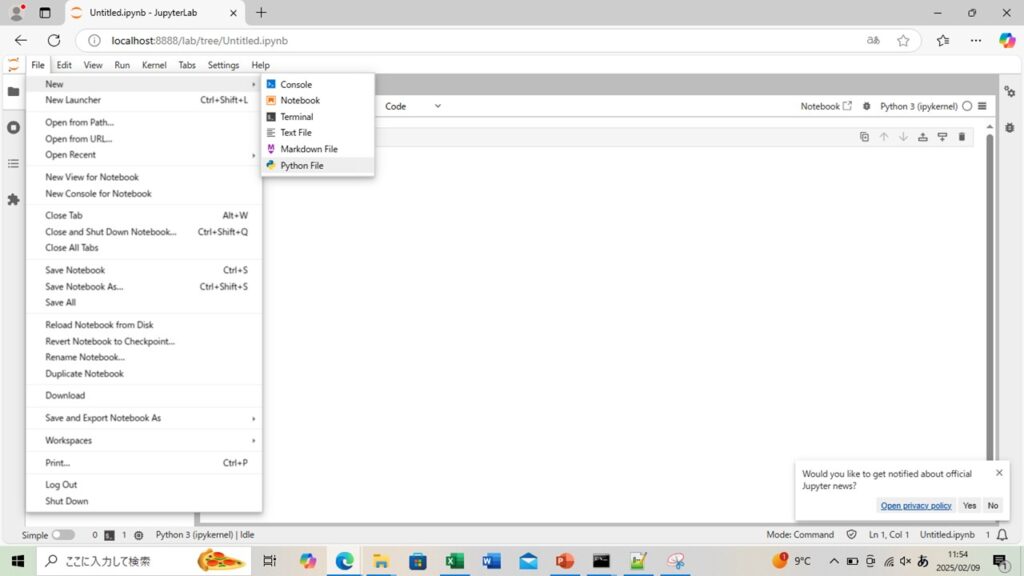
Task: Select Terminal in New submenu
Action: [x=318, y=117]
